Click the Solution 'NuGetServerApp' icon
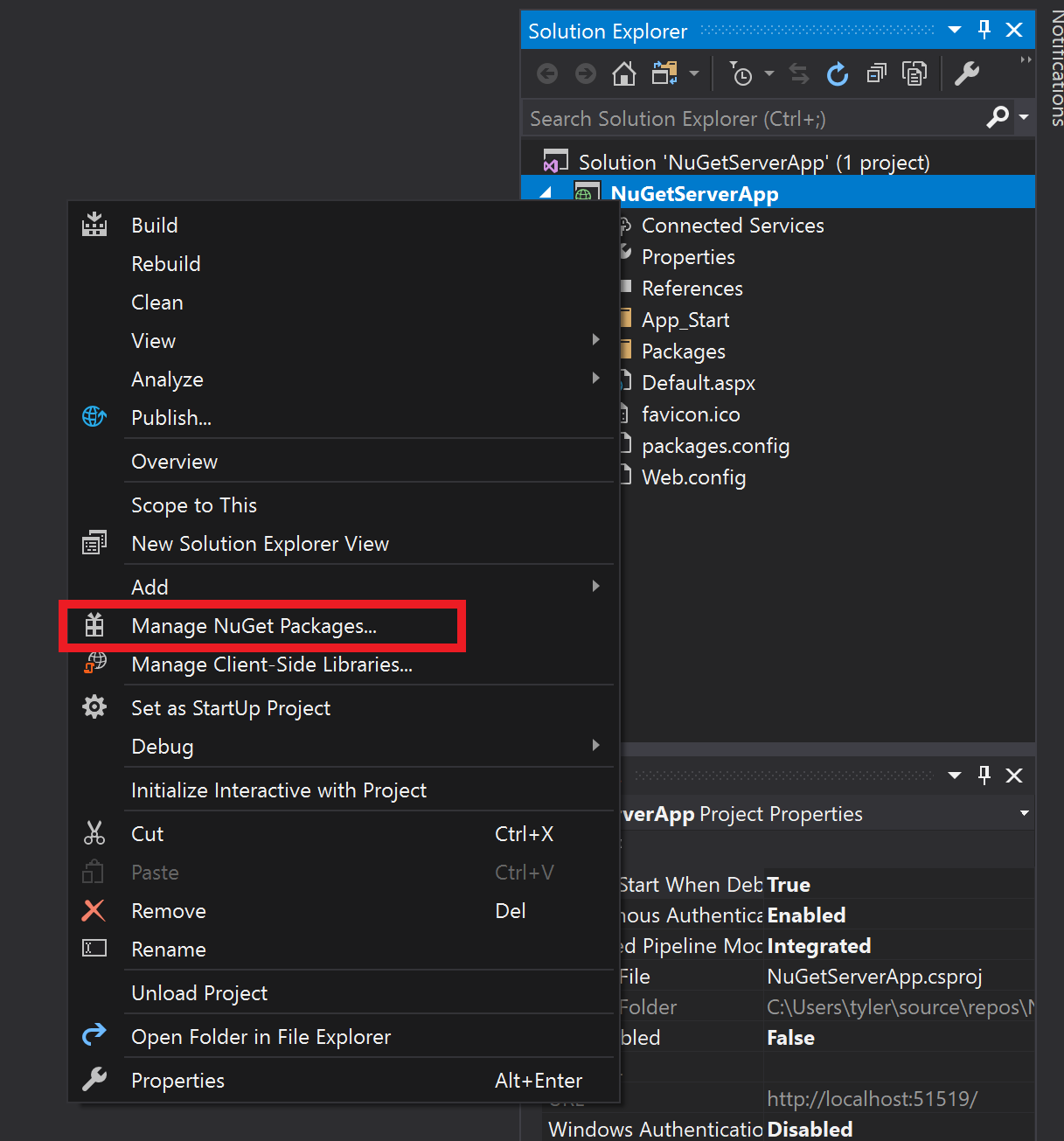Screen dimensions: 1064x1141 556,162
